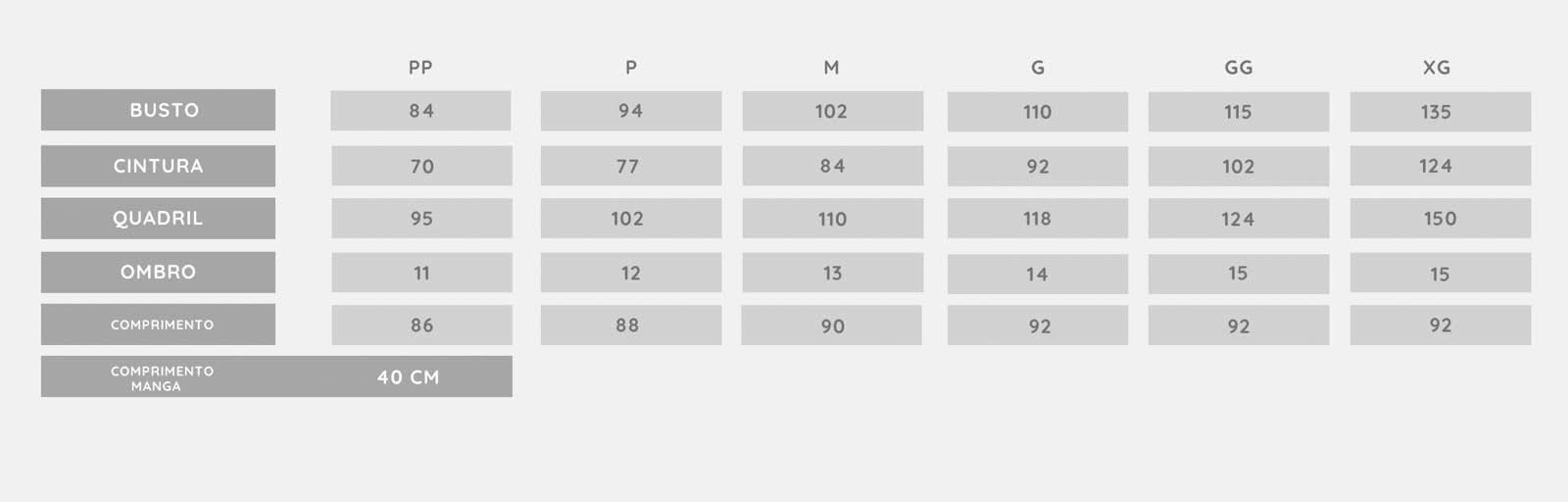
Task: Select the OMBRO row label
Action: point(158,273)
